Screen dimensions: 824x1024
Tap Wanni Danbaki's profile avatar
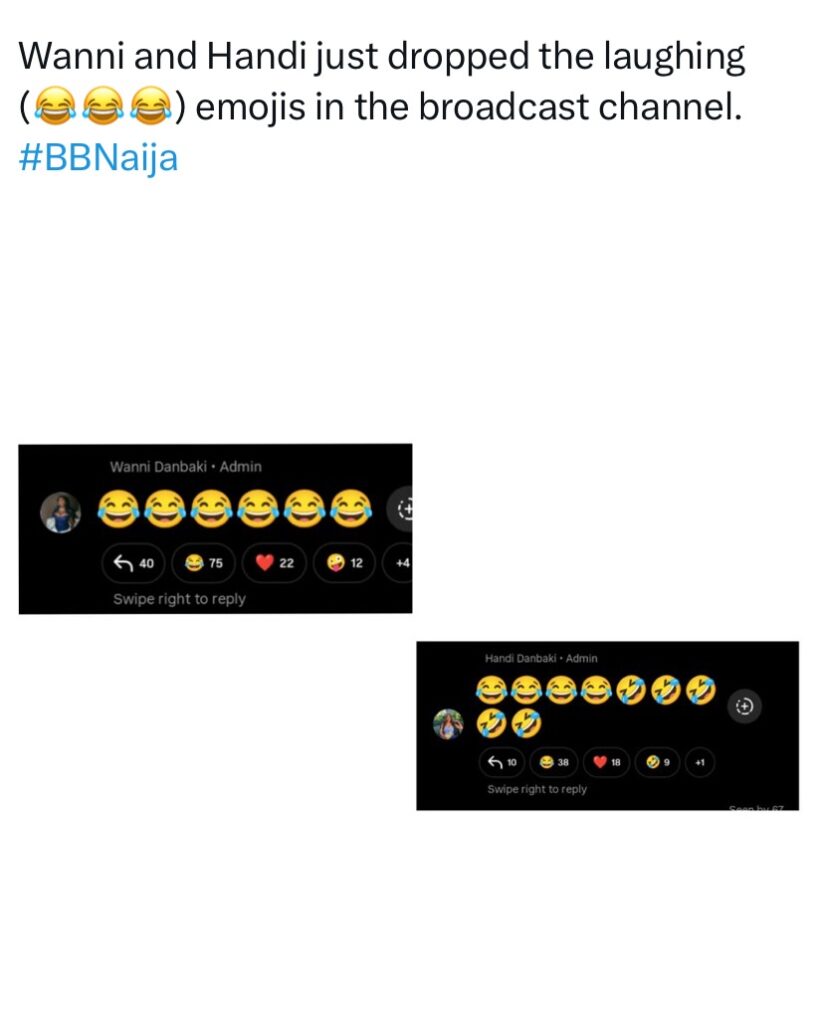pyautogui.click(x=61, y=512)
